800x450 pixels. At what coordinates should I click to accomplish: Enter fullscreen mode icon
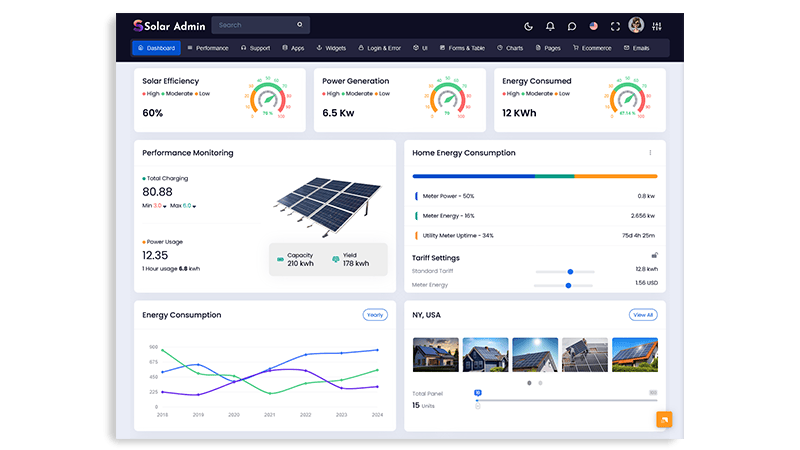click(615, 26)
